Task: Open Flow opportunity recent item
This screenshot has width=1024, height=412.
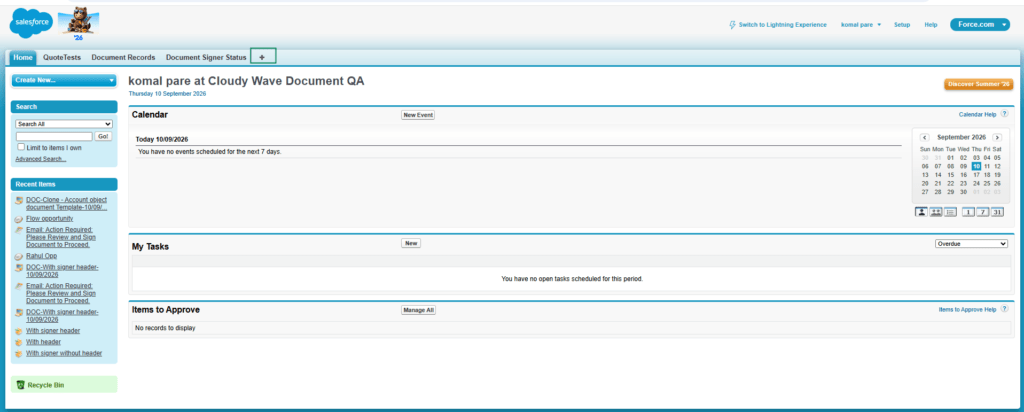Action: [50, 218]
